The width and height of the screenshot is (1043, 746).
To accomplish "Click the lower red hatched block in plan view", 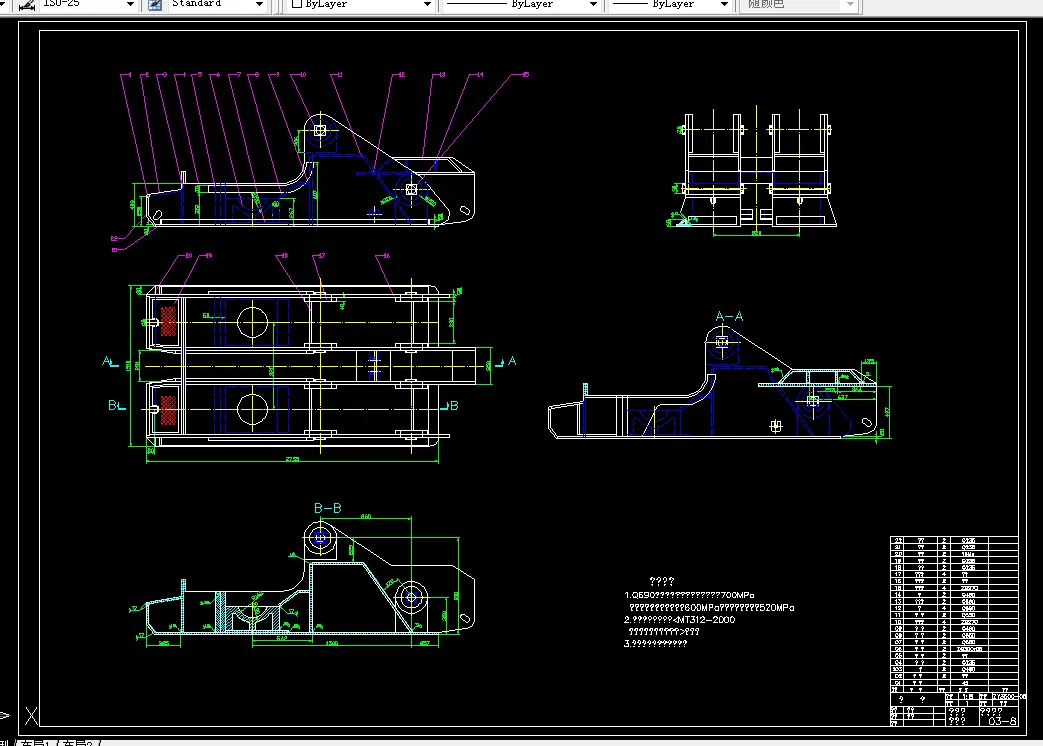I will [x=168, y=410].
